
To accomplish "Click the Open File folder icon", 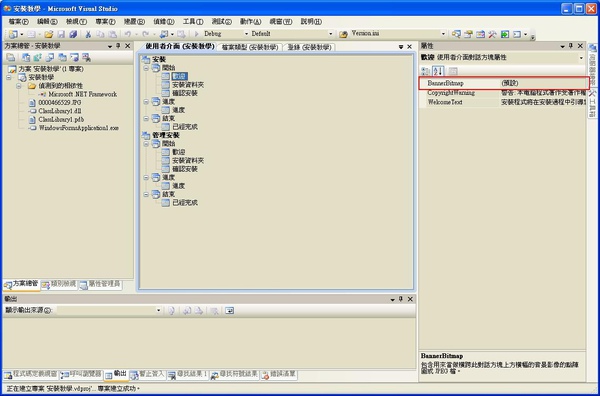I will click(x=49, y=34).
